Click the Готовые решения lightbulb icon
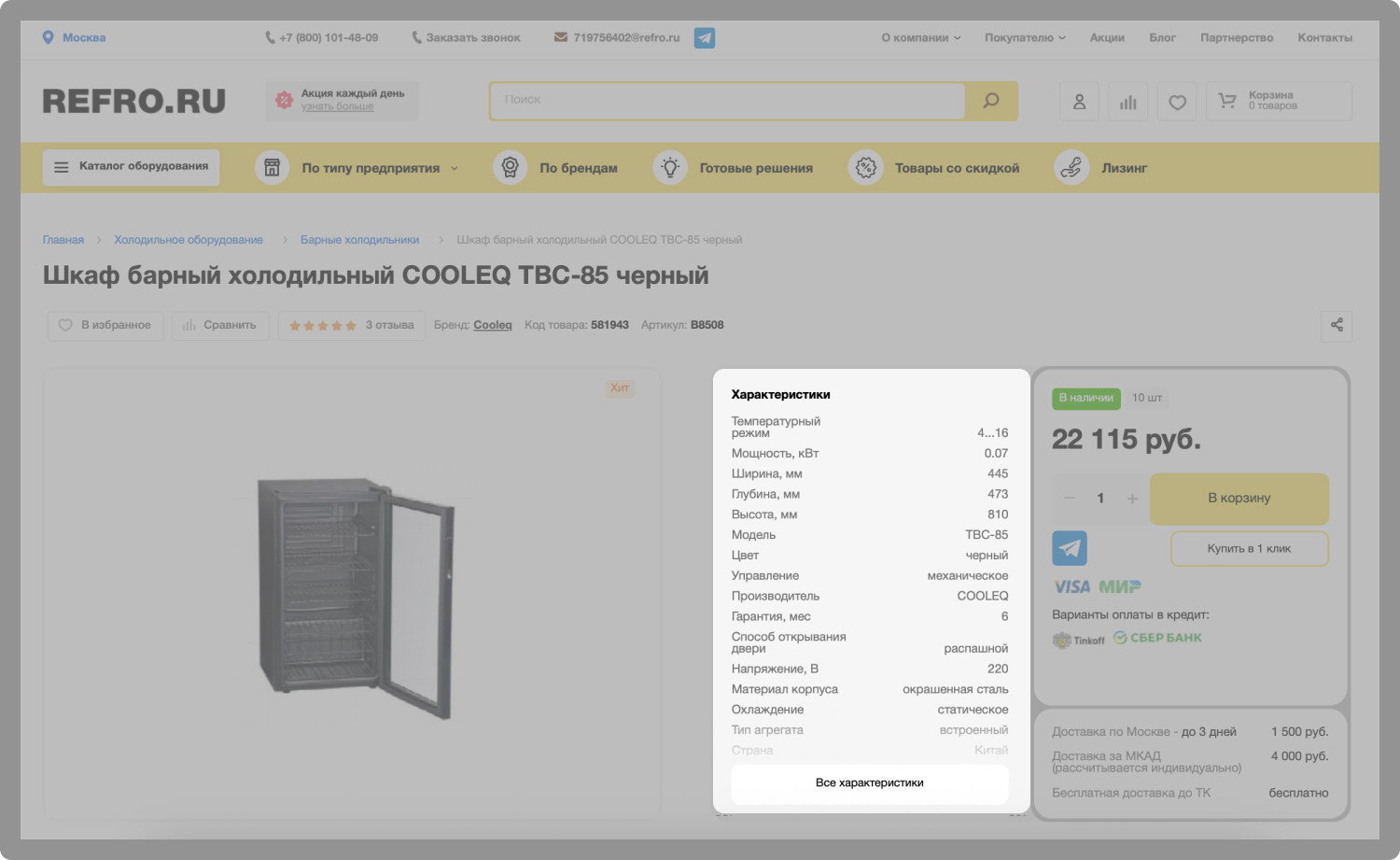1400x860 pixels. pos(670,168)
